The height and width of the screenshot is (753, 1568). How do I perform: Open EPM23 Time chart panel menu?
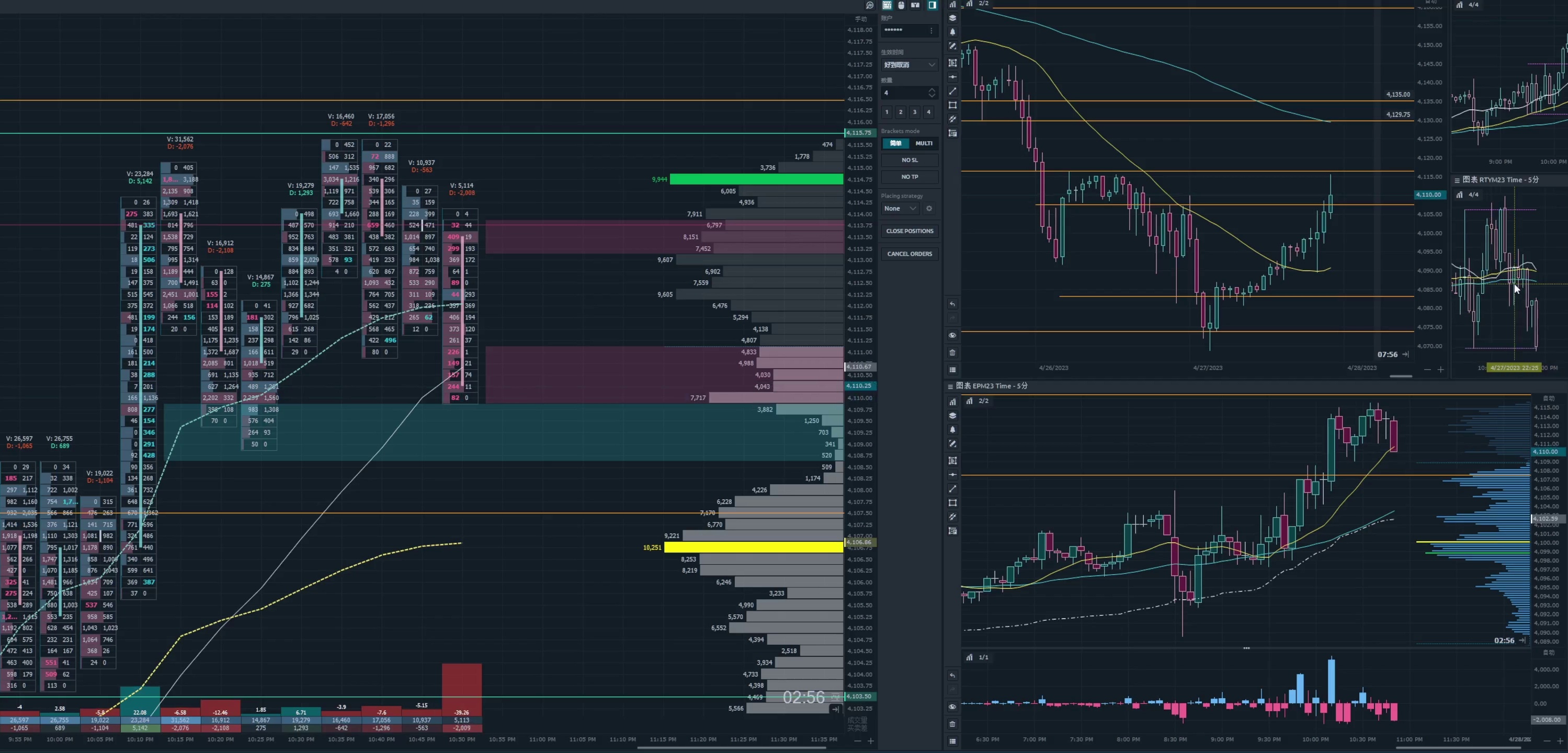[950, 386]
